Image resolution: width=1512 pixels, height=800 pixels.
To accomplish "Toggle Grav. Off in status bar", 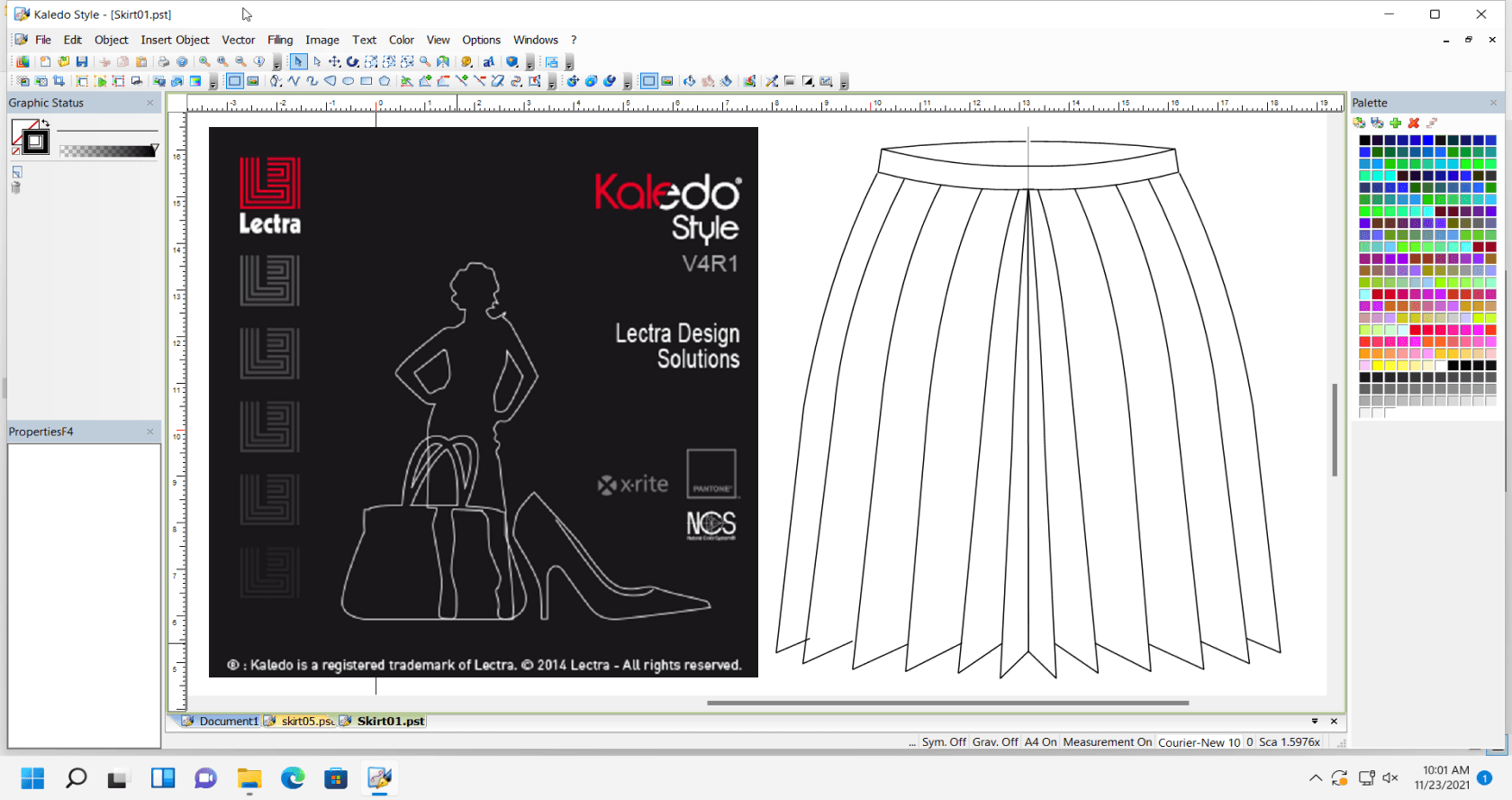I will (995, 742).
